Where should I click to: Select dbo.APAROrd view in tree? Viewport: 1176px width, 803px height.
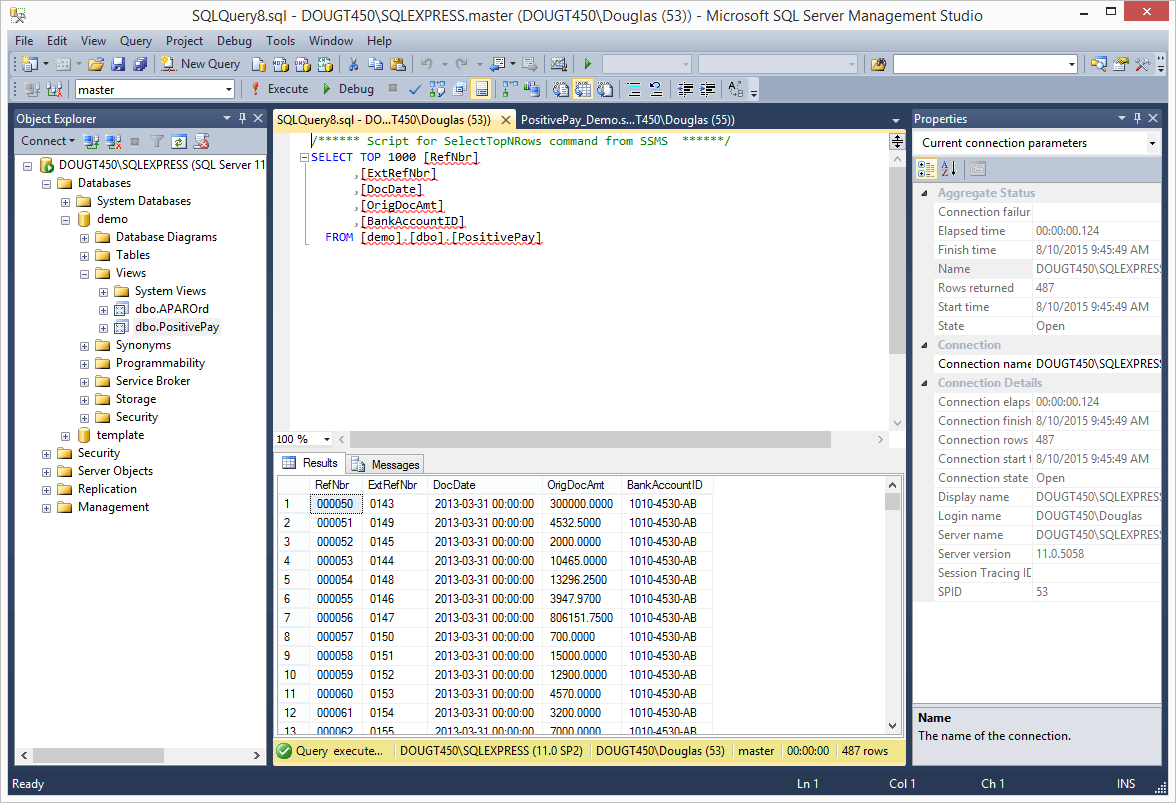pos(171,309)
